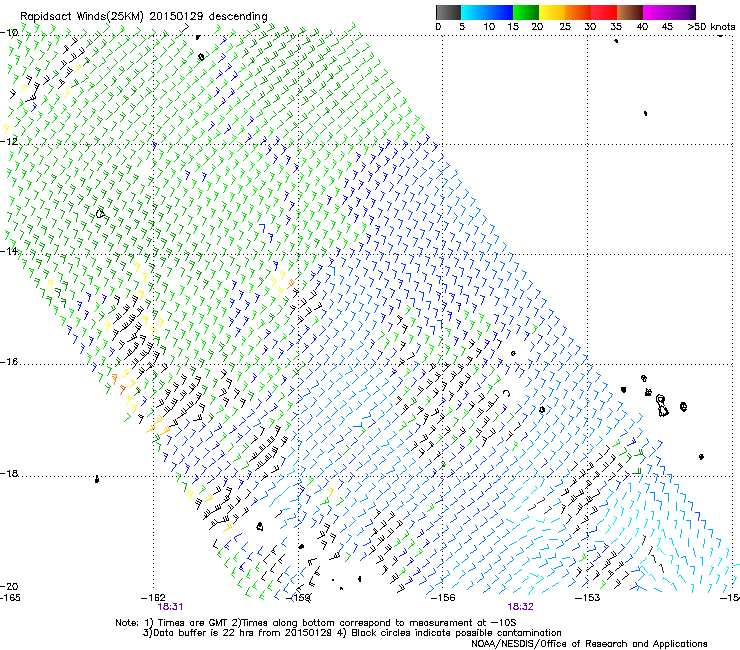Image resolution: width=740 pixels, height=650 pixels.
Task: Click the purple 18:31 time label
Action: pyautogui.click(x=170, y=607)
